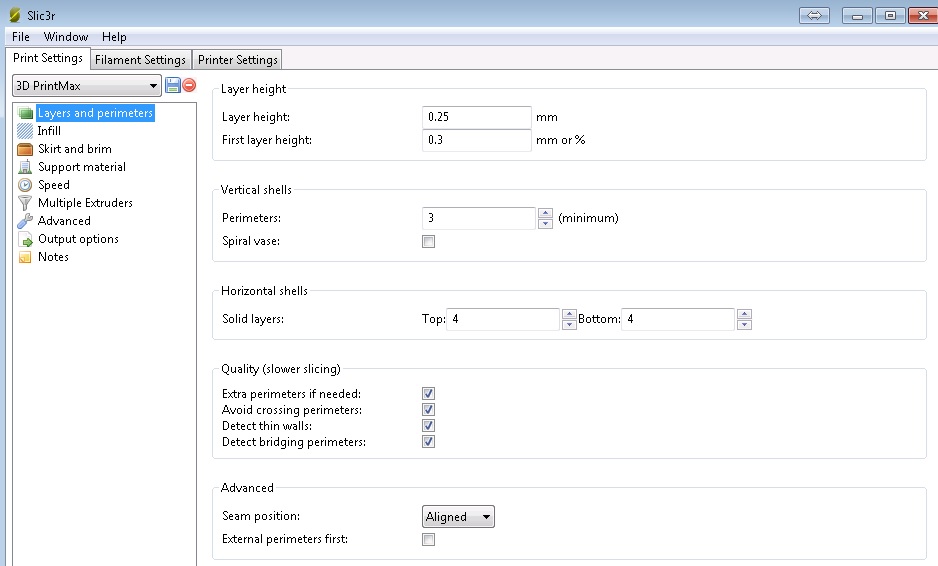Open Multiple Extruders funnel icon
The image size is (938, 566).
(25, 203)
